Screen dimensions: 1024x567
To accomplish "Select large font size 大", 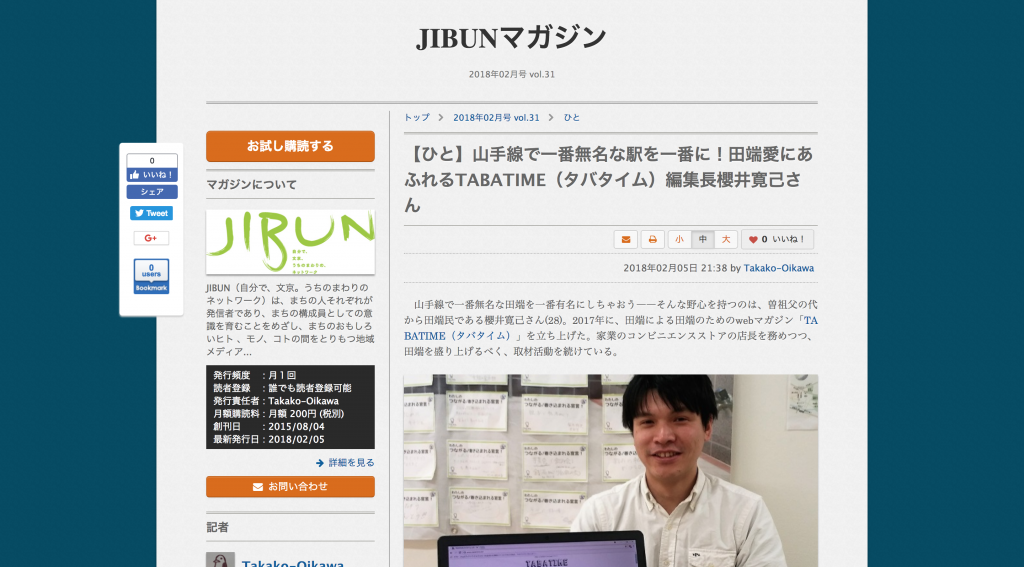I will click(x=726, y=239).
